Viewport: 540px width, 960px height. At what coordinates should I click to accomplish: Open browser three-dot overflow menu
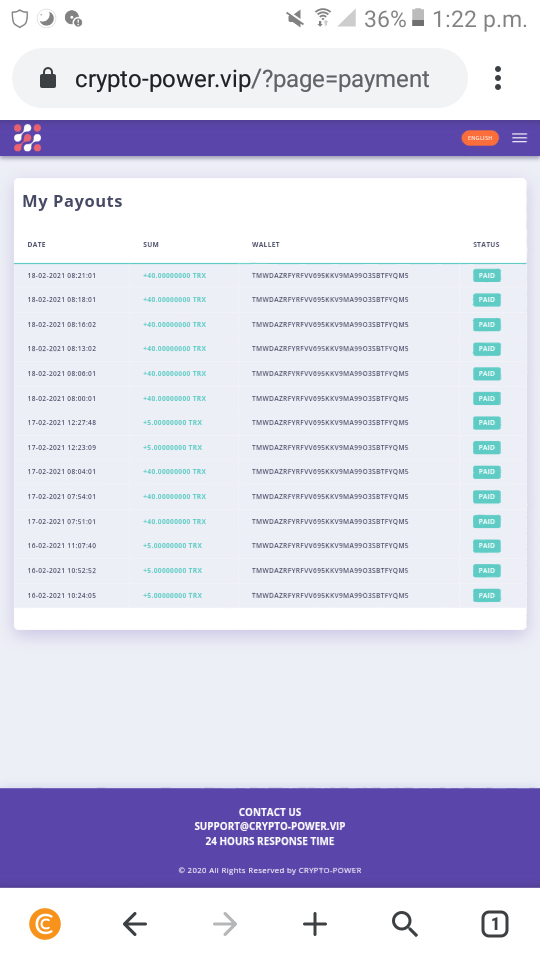498,78
